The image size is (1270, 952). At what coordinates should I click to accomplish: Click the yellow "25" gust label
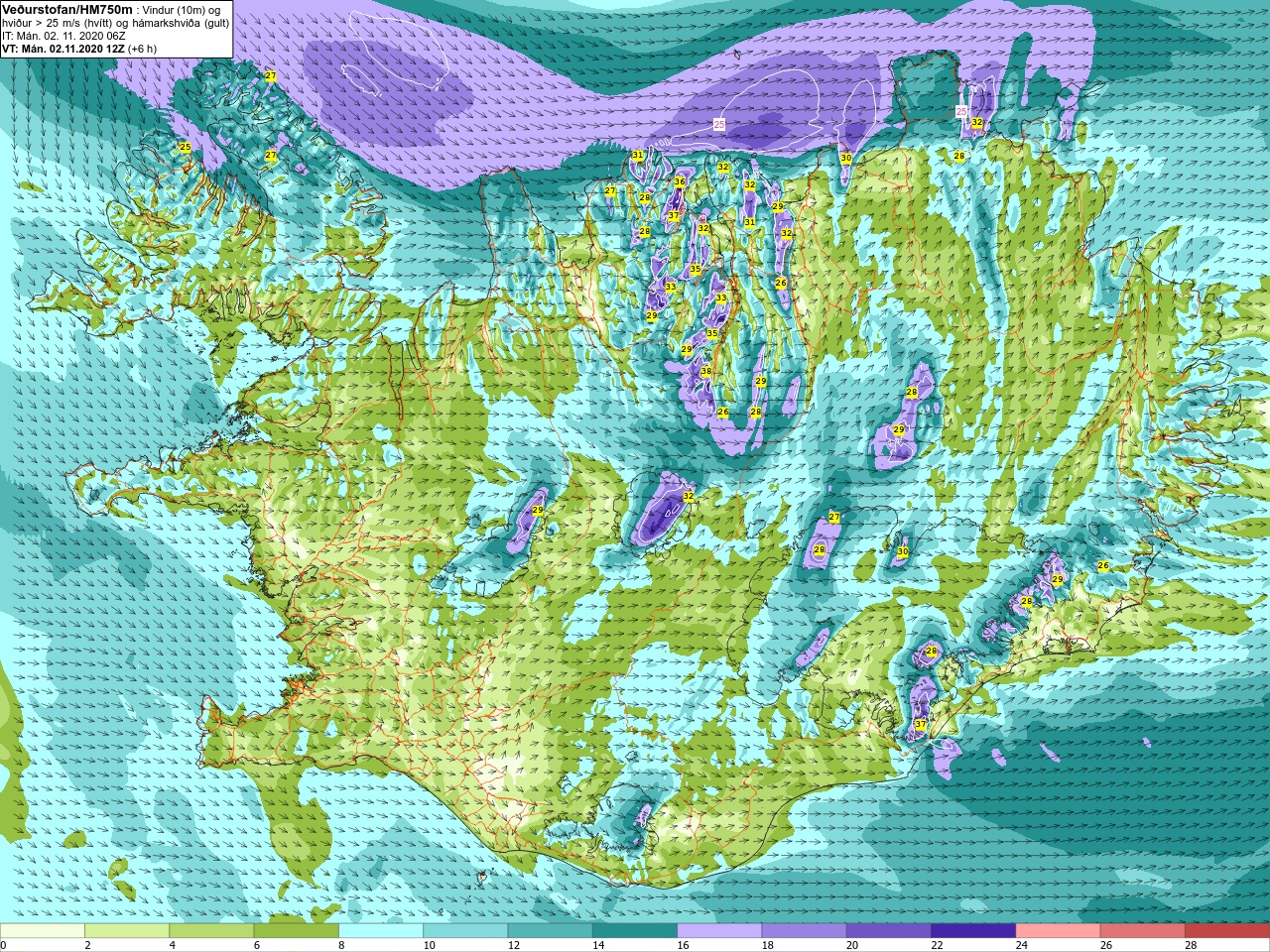(x=185, y=147)
